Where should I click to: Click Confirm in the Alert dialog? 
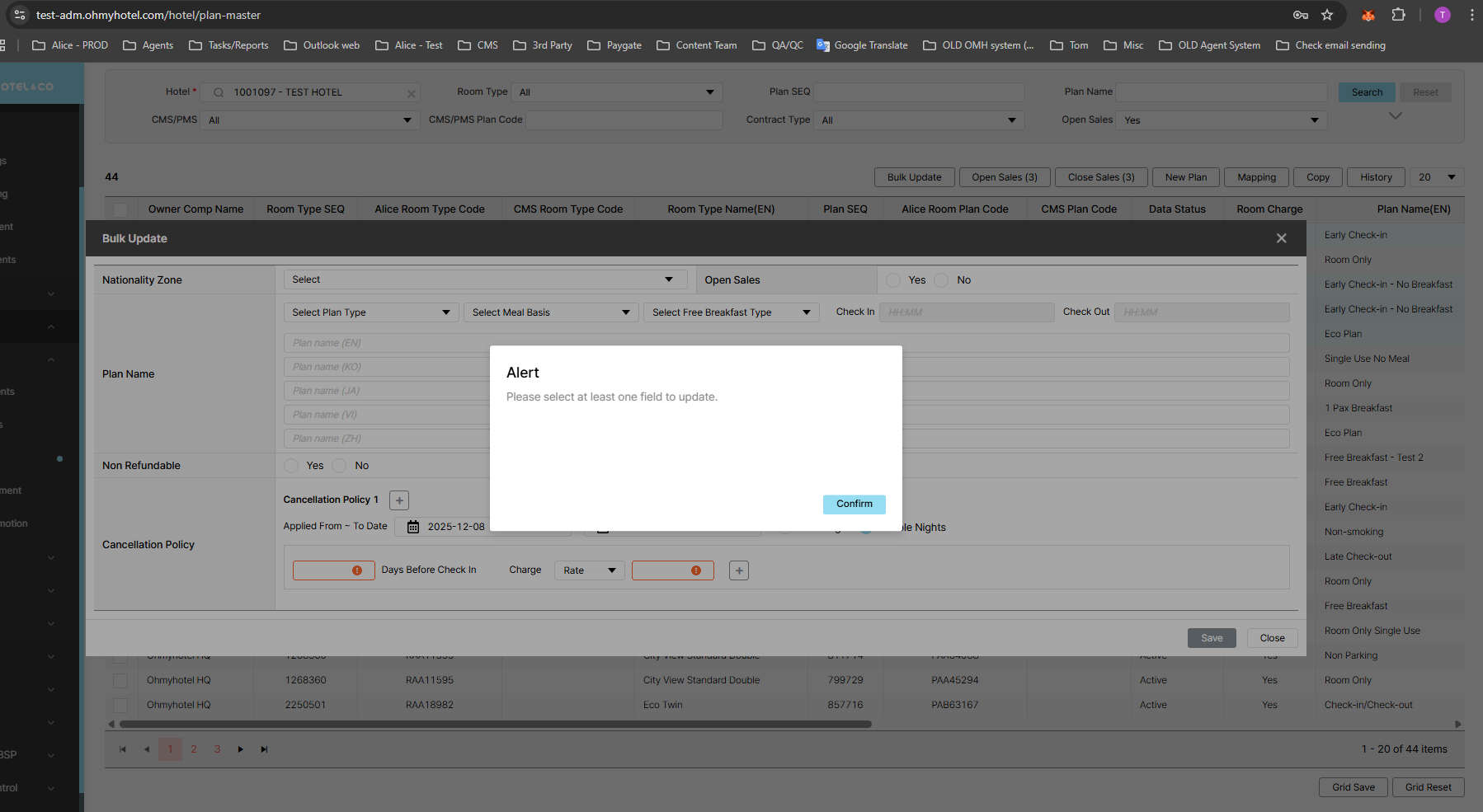(854, 504)
